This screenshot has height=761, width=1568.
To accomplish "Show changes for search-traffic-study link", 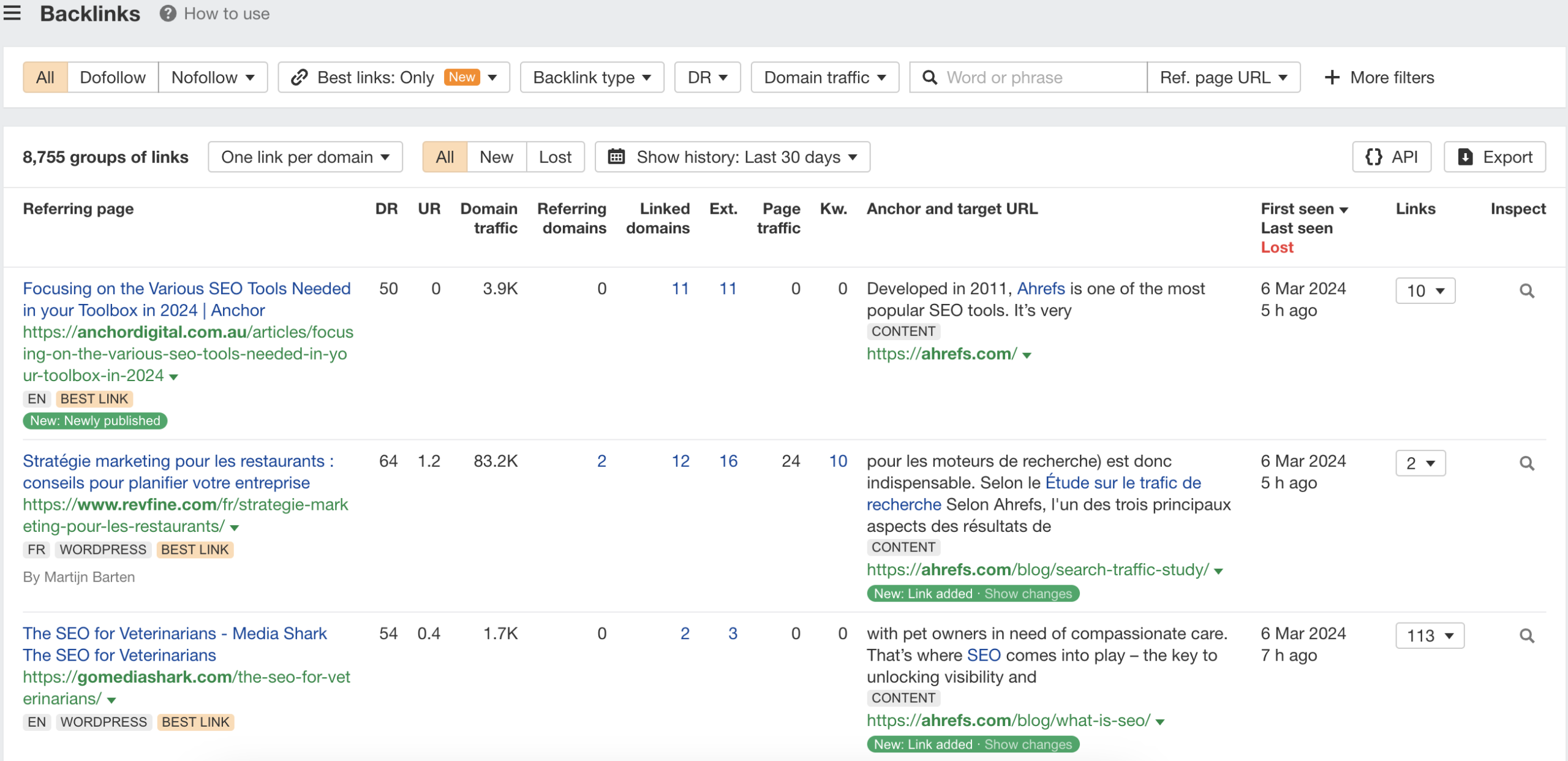I will coord(1028,593).
